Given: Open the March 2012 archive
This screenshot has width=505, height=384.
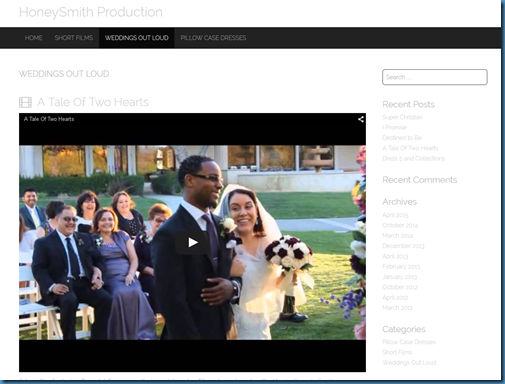Looking at the screenshot, I should tap(398, 308).
